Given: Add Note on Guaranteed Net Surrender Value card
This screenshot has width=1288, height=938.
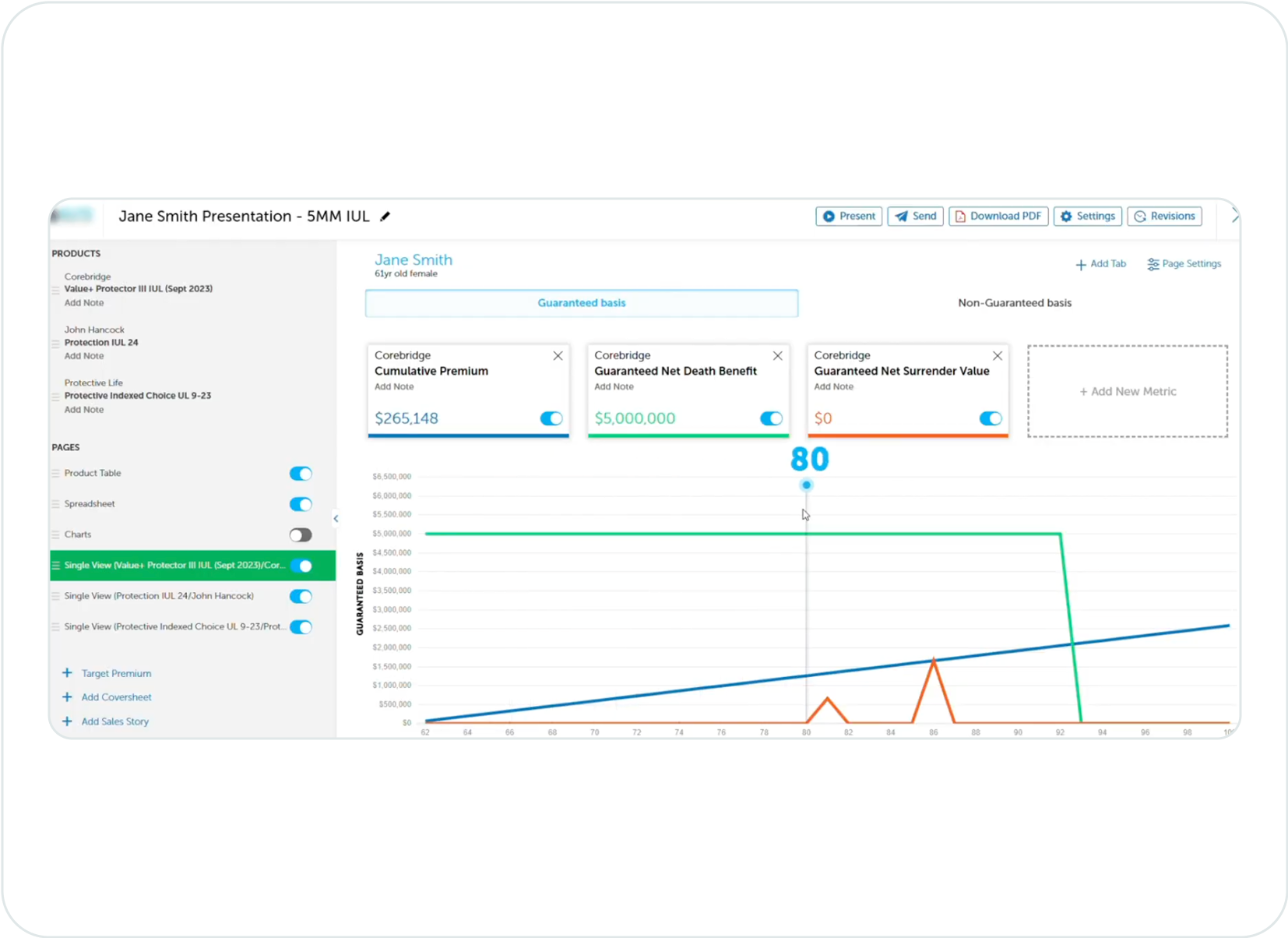Looking at the screenshot, I should pyautogui.click(x=833, y=386).
